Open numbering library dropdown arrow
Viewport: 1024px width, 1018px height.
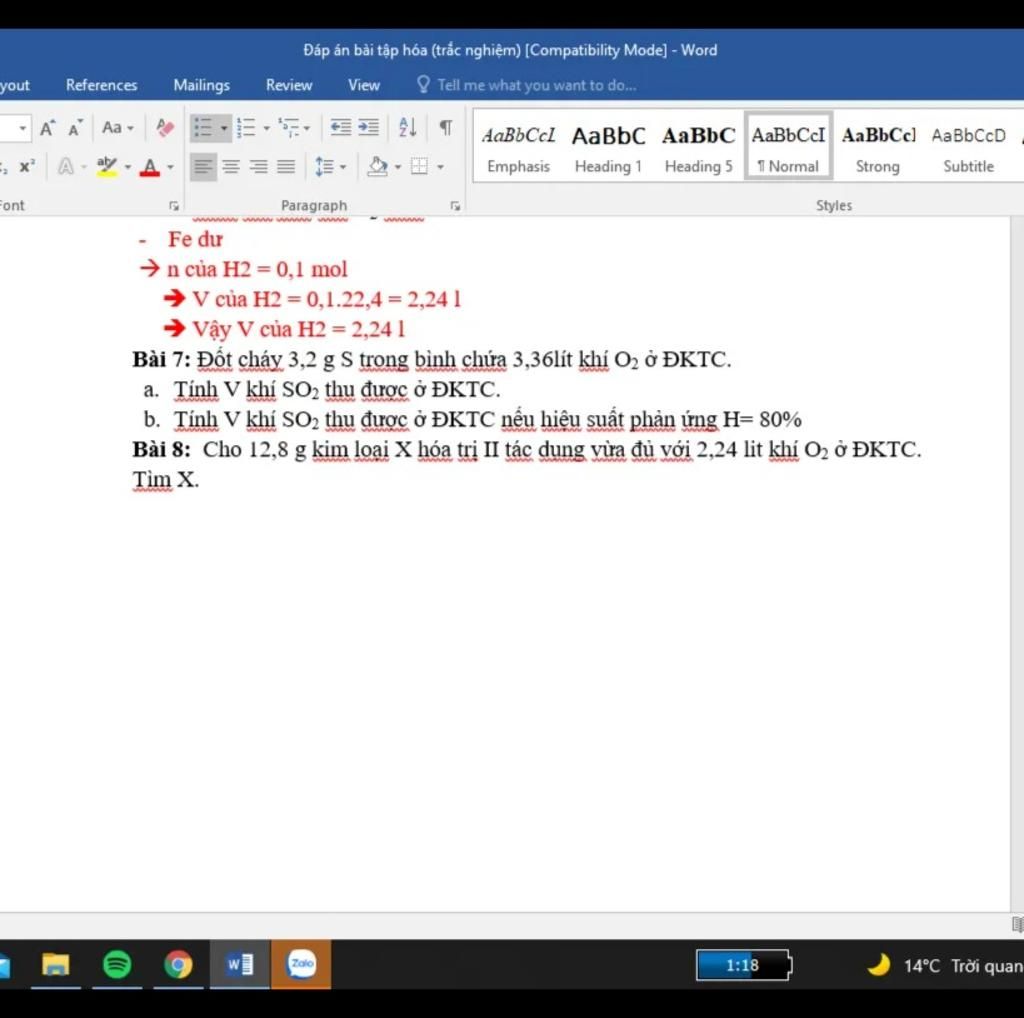tap(266, 128)
